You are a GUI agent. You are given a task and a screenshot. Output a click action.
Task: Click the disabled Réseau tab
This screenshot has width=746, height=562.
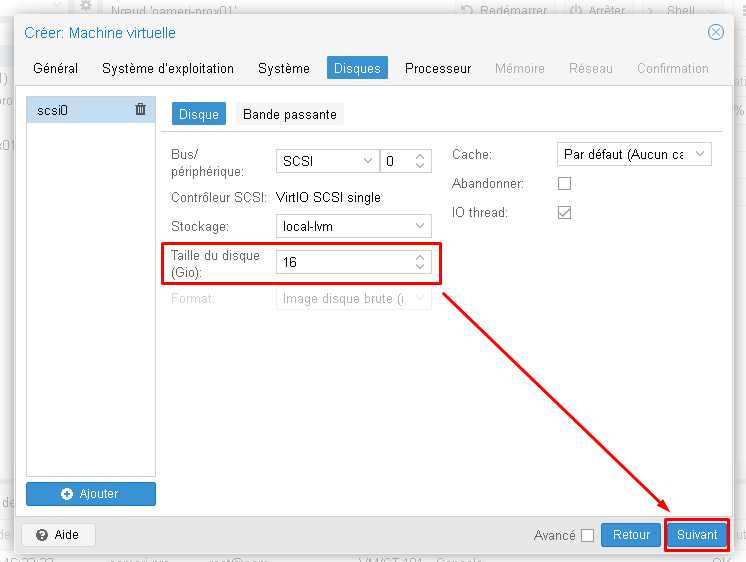click(590, 68)
